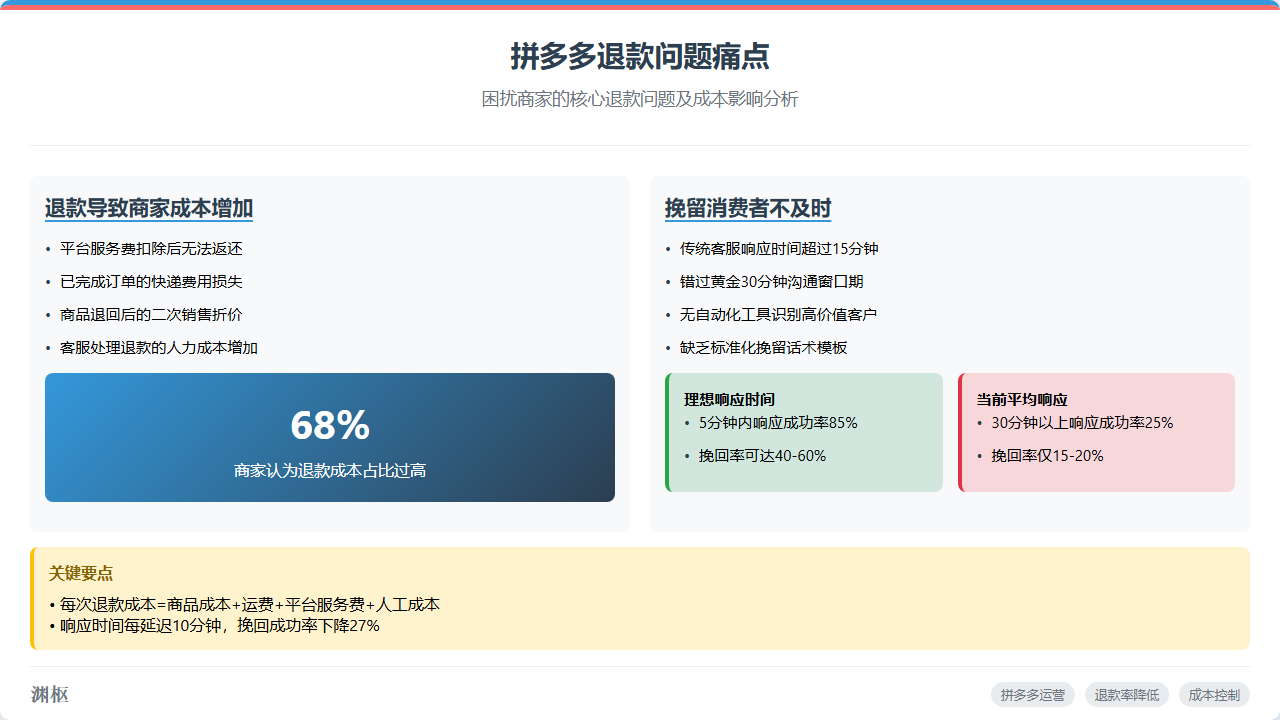The width and height of the screenshot is (1280, 720).
Task: Click the 成本控制 tag
Action: (1214, 695)
